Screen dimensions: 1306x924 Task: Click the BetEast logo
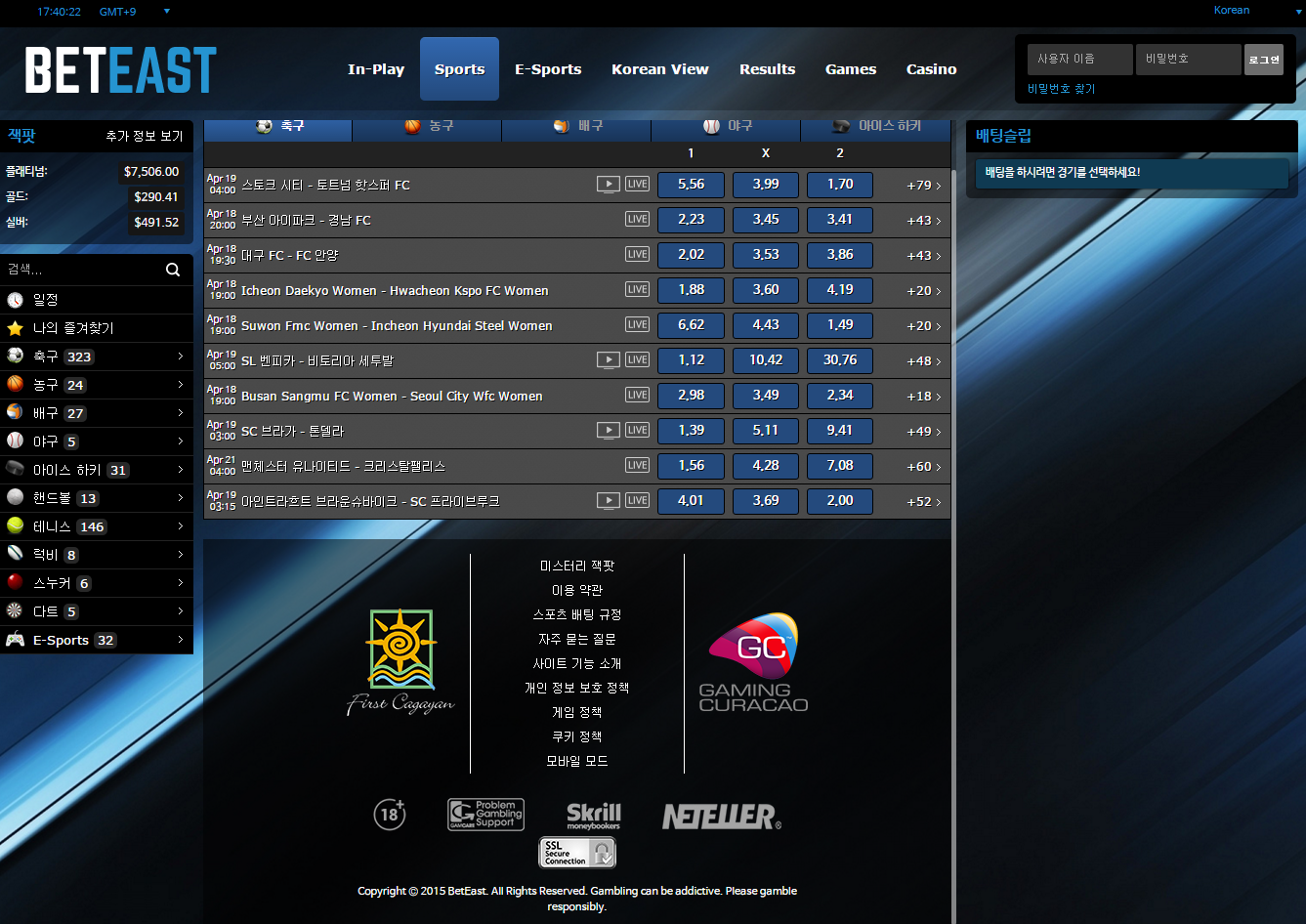click(121, 69)
